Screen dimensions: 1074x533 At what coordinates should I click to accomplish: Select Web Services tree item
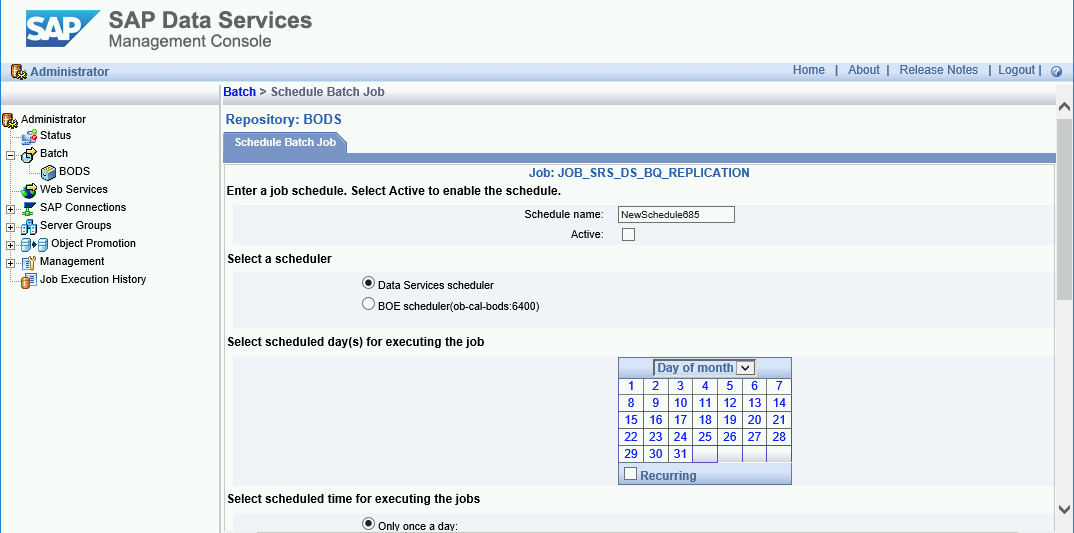pyautogui.click(x=74, y=189)
